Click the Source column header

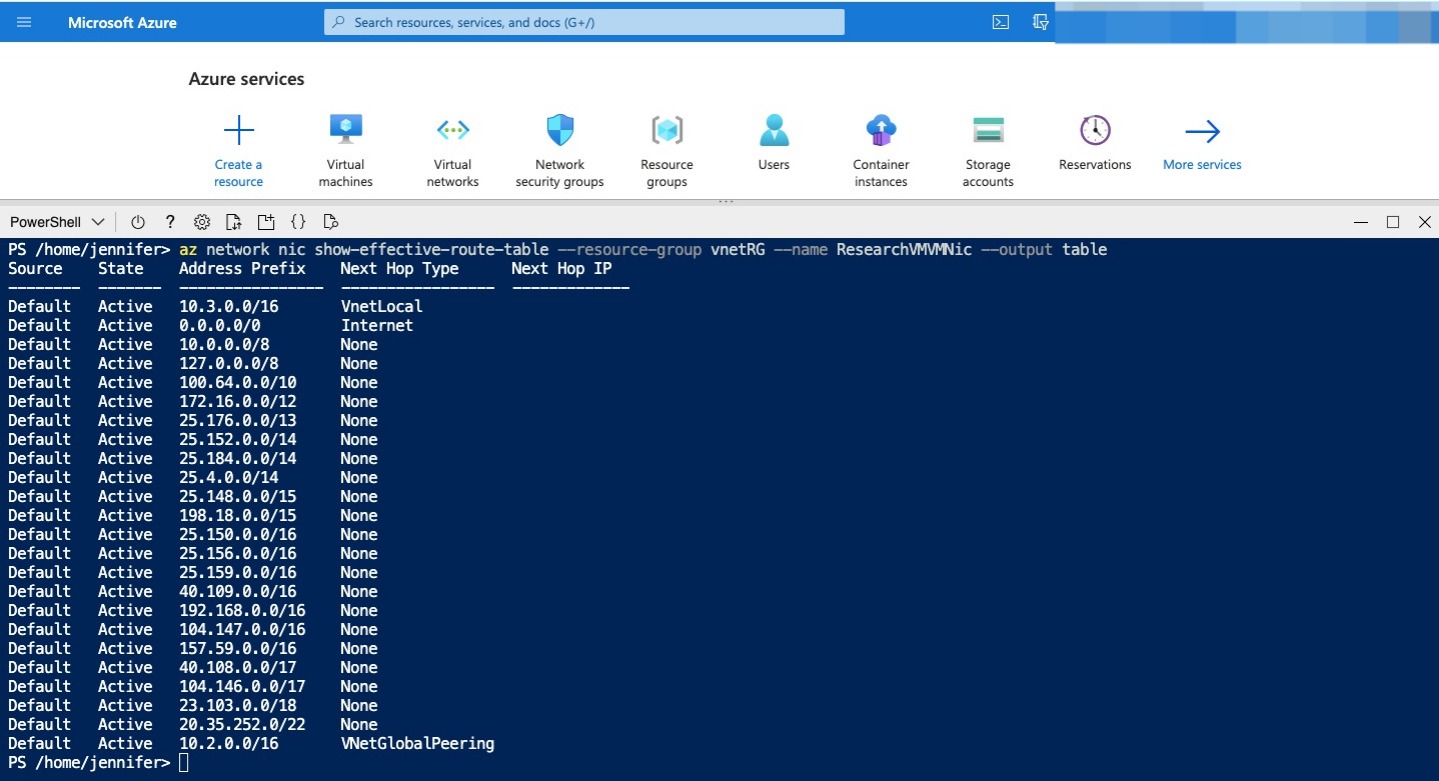[x=35, y=268]
